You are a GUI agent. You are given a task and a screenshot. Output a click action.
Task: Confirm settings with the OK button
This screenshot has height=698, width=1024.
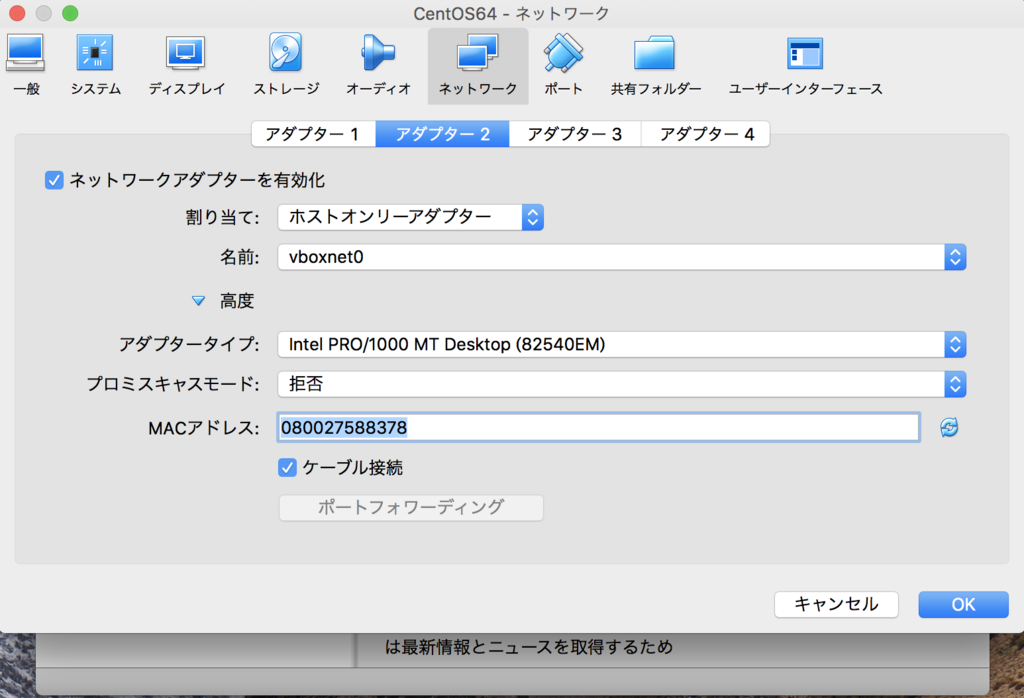click(x=963, y=605)
